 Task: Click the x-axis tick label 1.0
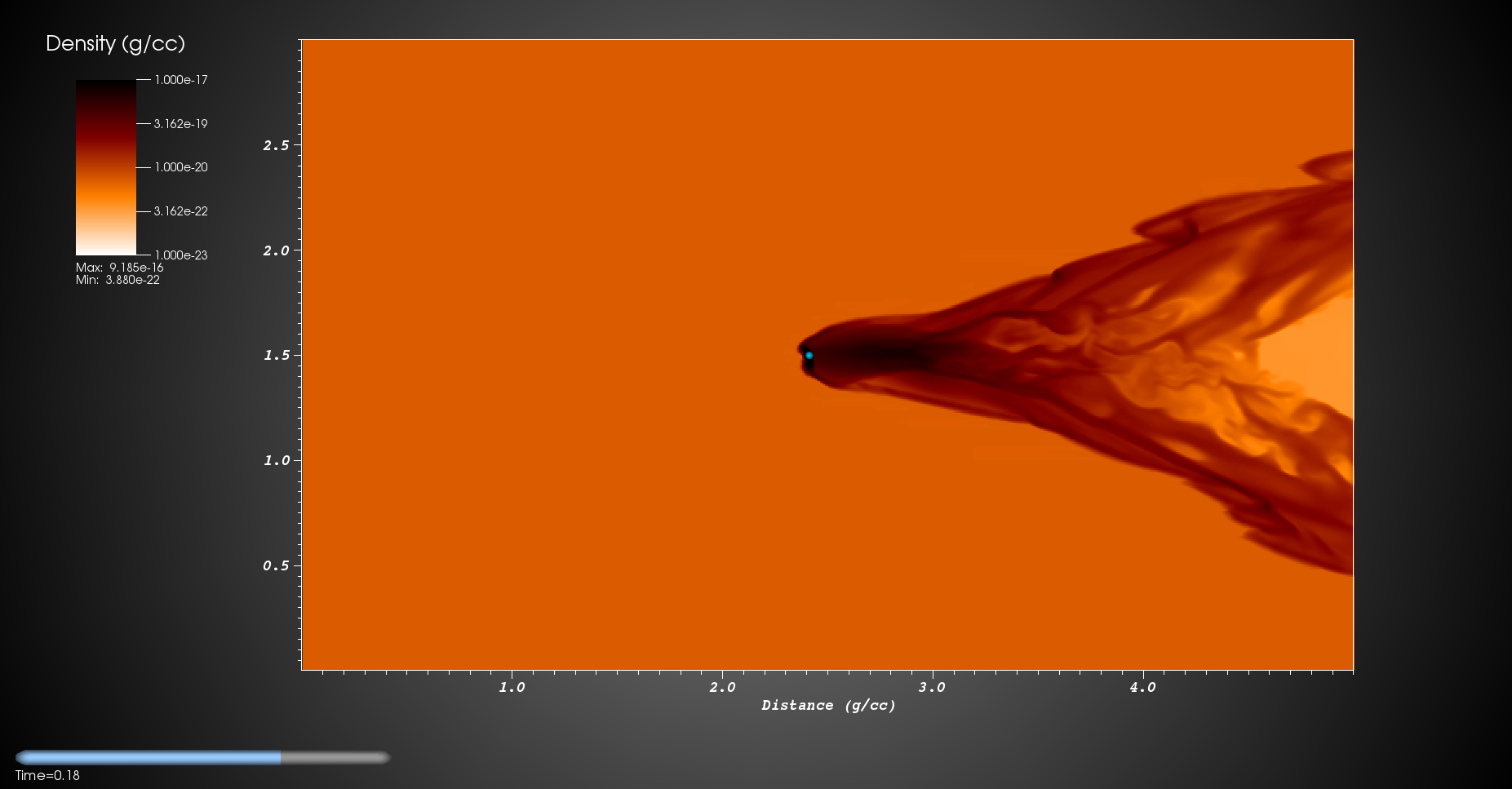click(512, 687)
